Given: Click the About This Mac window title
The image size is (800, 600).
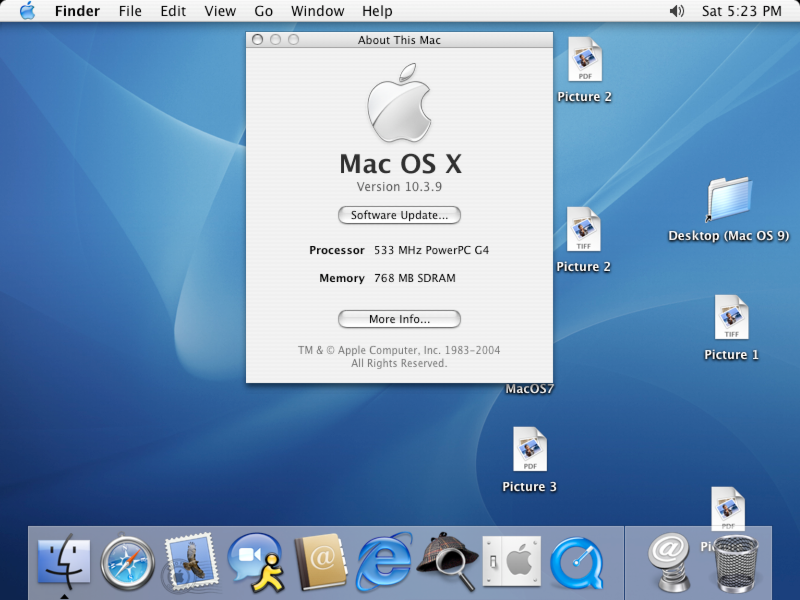Looking at the screenshot, I should tap(399, 40).
